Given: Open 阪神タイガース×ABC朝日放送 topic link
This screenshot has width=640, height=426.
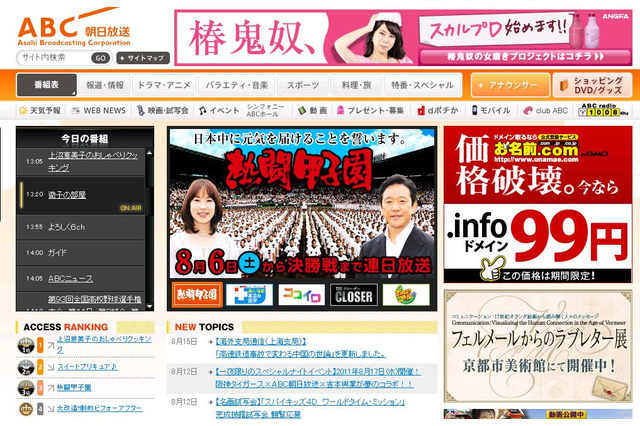Looking at the screenshot, I should pos(314,384).
